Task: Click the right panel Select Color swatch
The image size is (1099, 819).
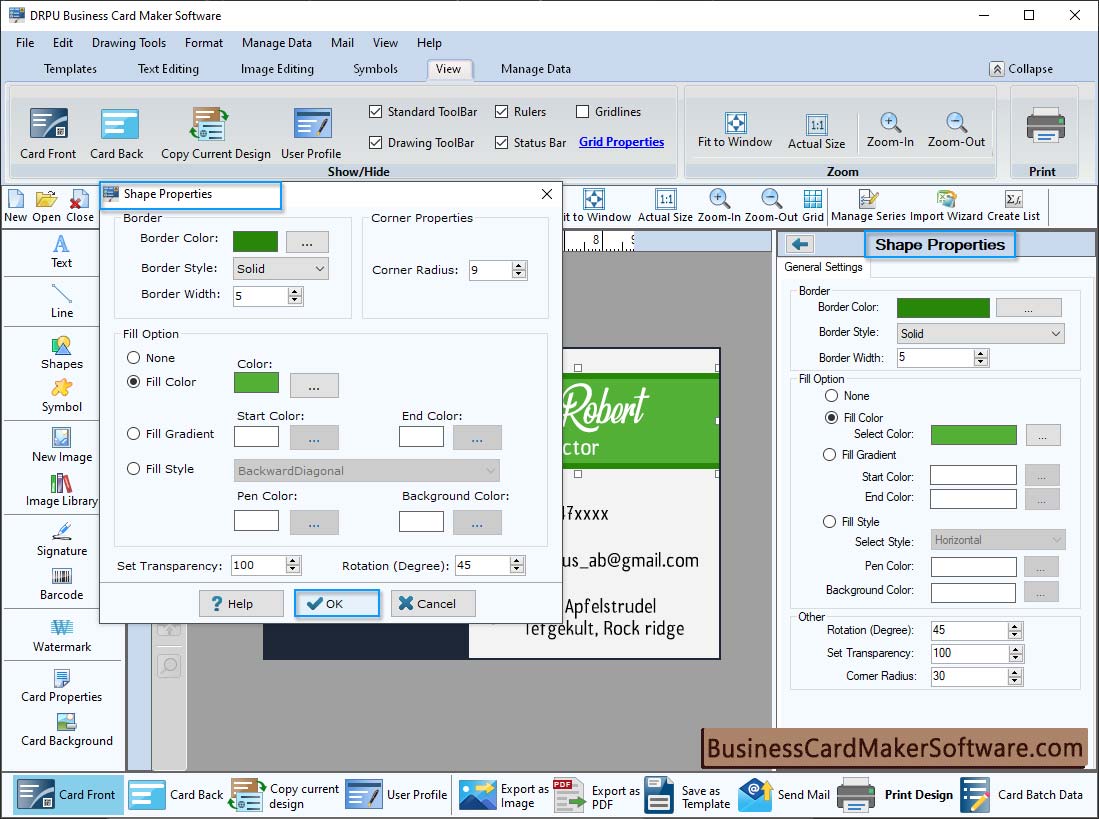Action: click(974, 434)
